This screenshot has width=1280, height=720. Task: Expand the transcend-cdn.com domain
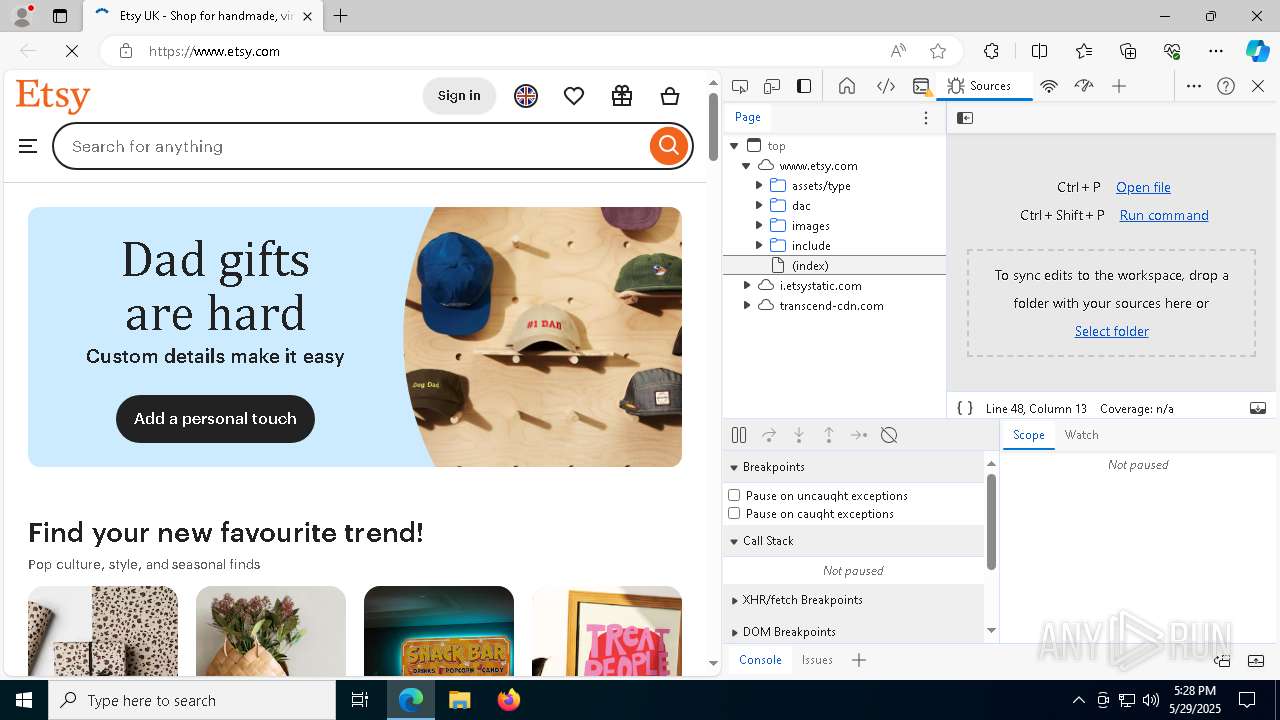tap(747, 306)
